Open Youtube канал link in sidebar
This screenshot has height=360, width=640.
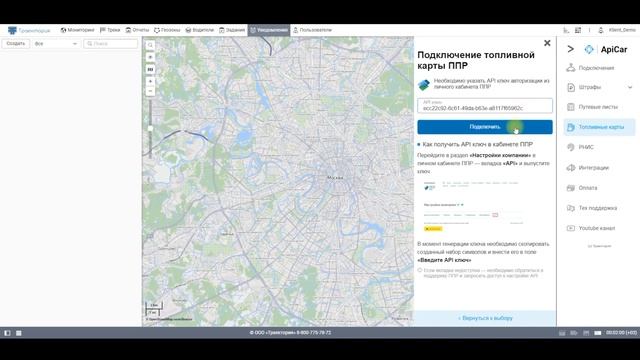click(597, 228)
